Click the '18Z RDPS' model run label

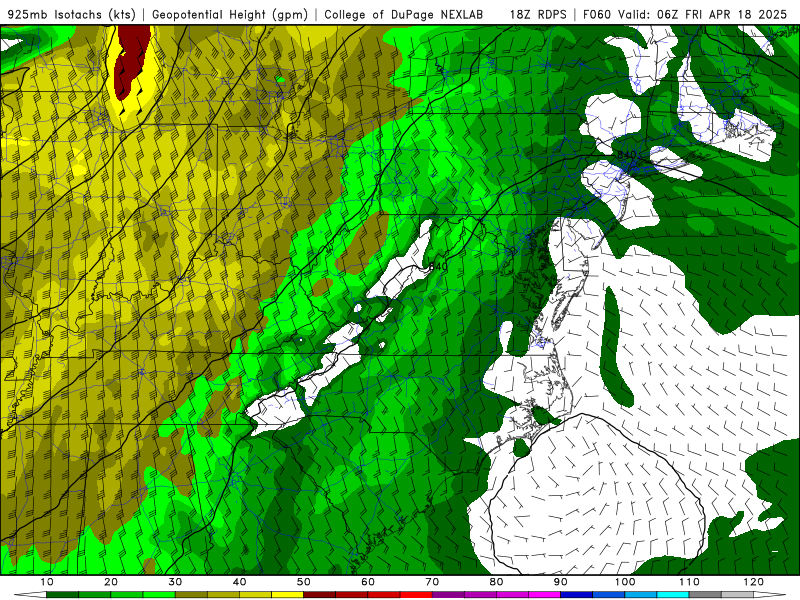[x=538, y=15]
